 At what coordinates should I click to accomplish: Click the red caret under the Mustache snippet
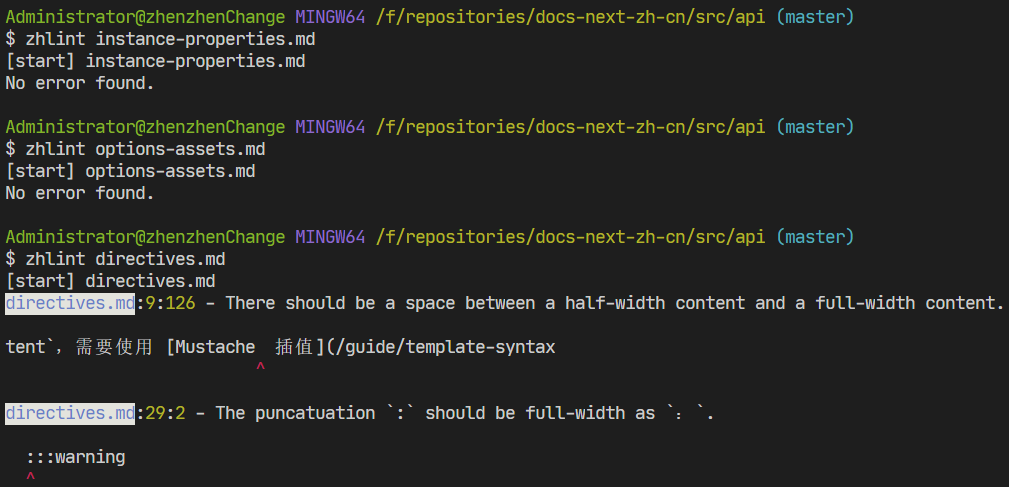point(260,369)
